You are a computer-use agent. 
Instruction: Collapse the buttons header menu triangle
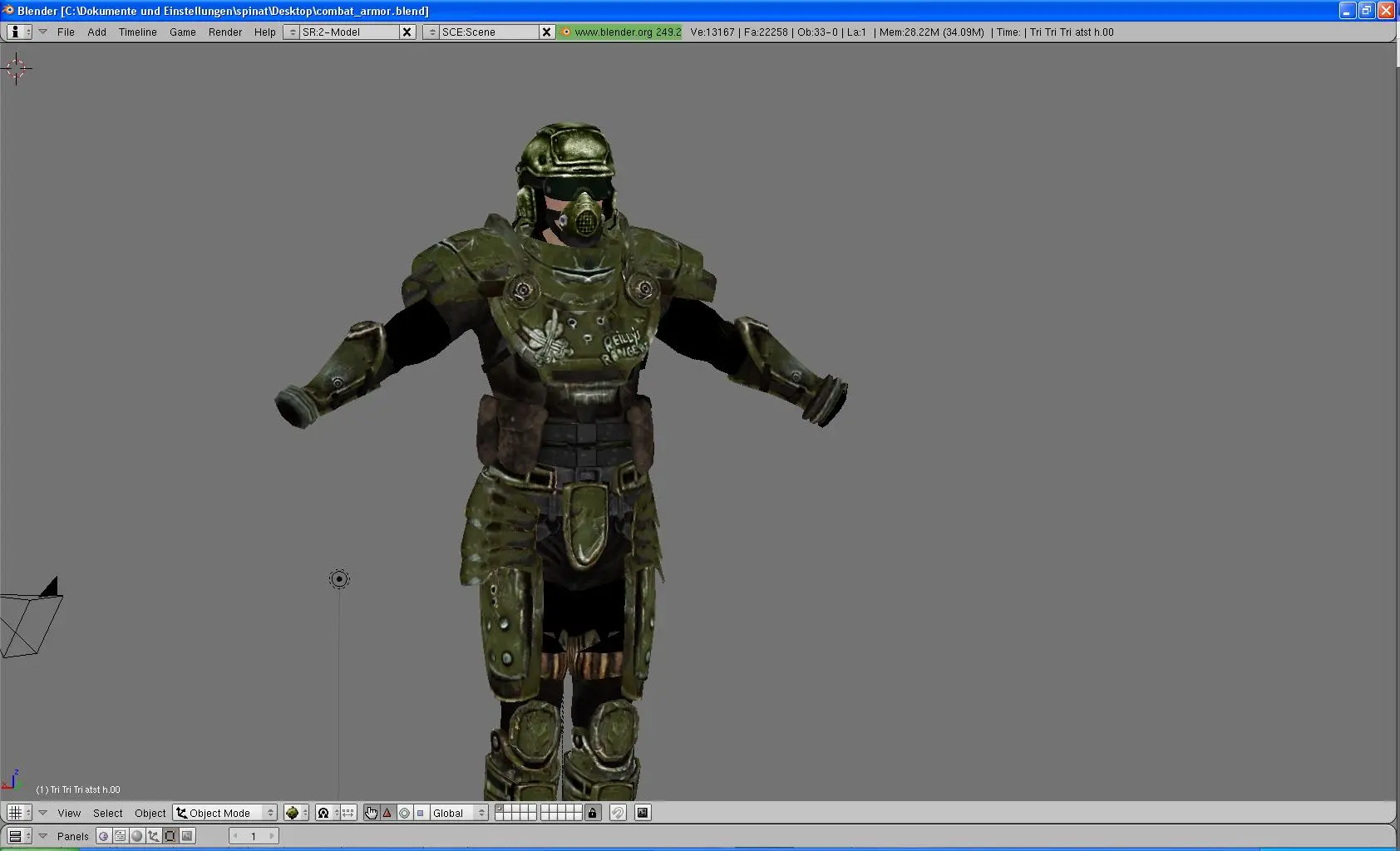(42, 836)
